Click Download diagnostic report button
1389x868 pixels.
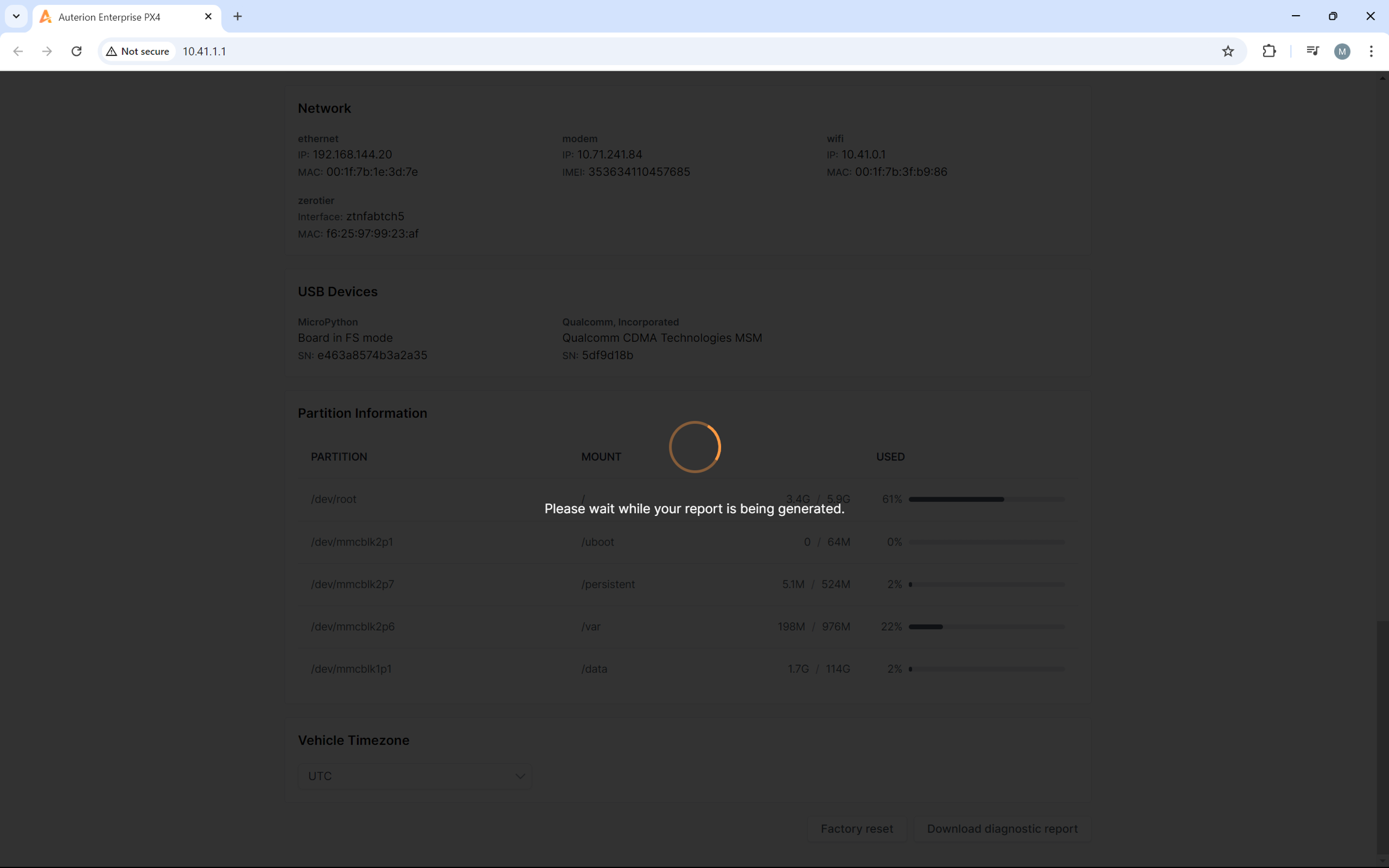(1002, 829)
